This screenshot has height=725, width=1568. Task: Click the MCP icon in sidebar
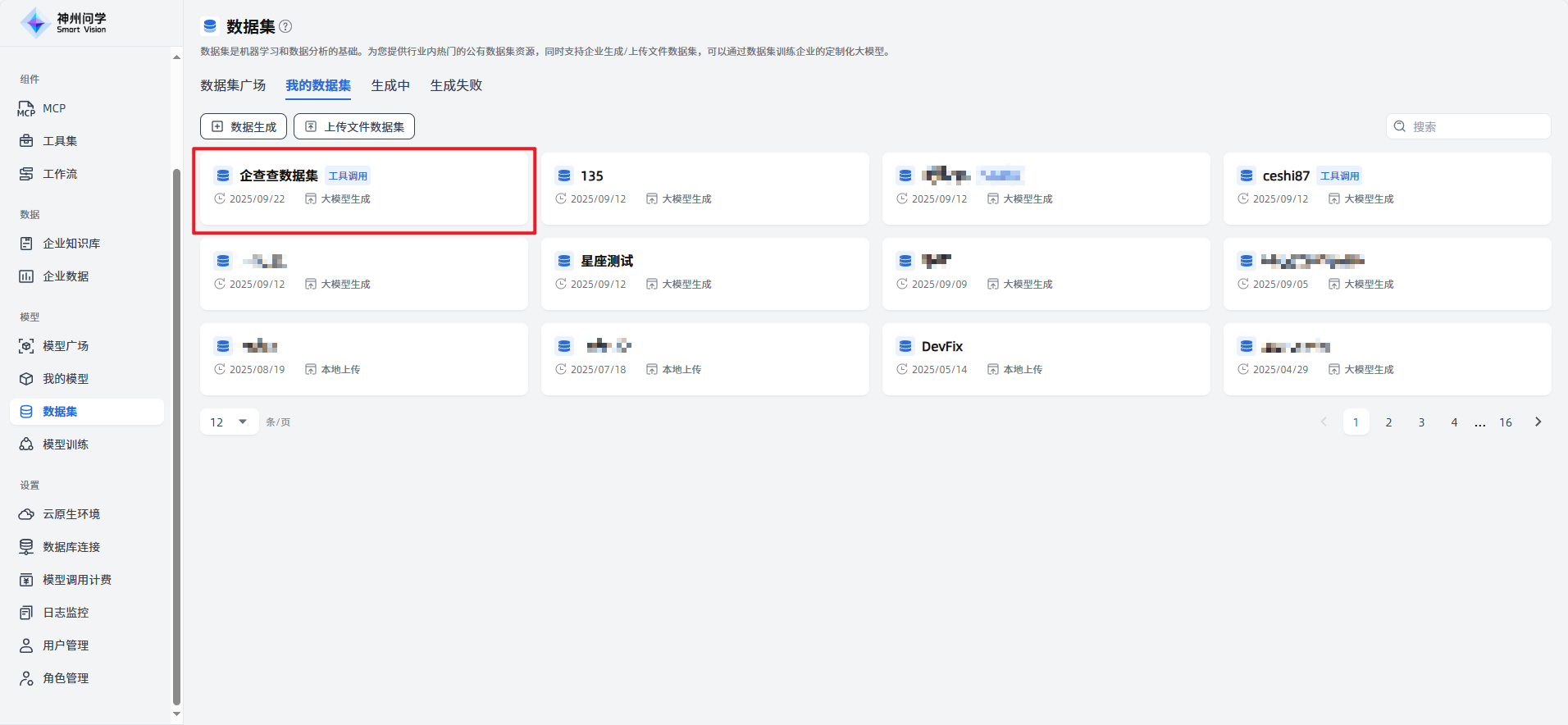click(x=26, y=109)
